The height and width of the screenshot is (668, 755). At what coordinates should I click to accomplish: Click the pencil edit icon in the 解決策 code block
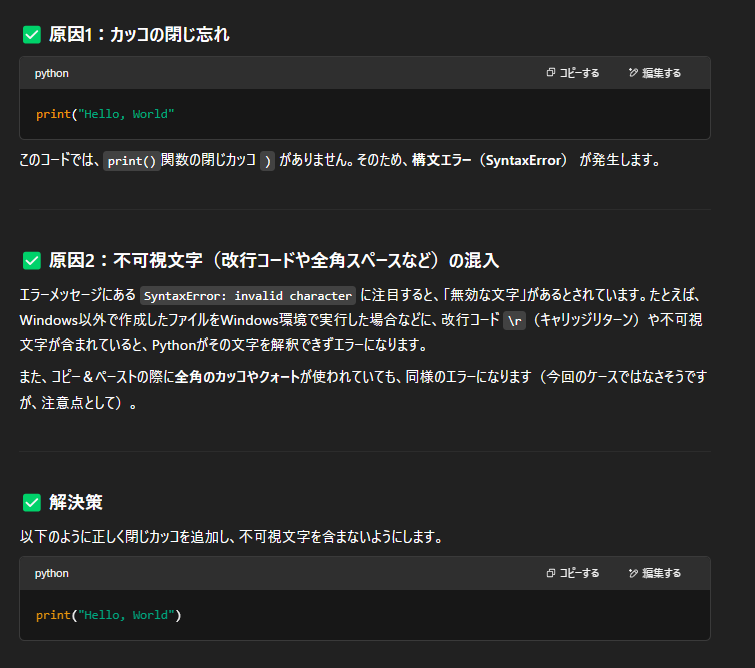point(633,573)
